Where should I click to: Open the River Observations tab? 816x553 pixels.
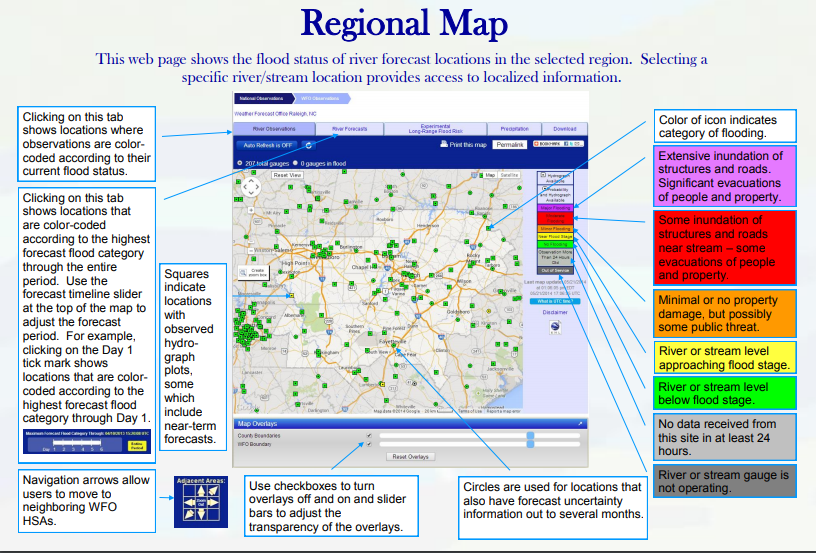click(x=274, y=129)
